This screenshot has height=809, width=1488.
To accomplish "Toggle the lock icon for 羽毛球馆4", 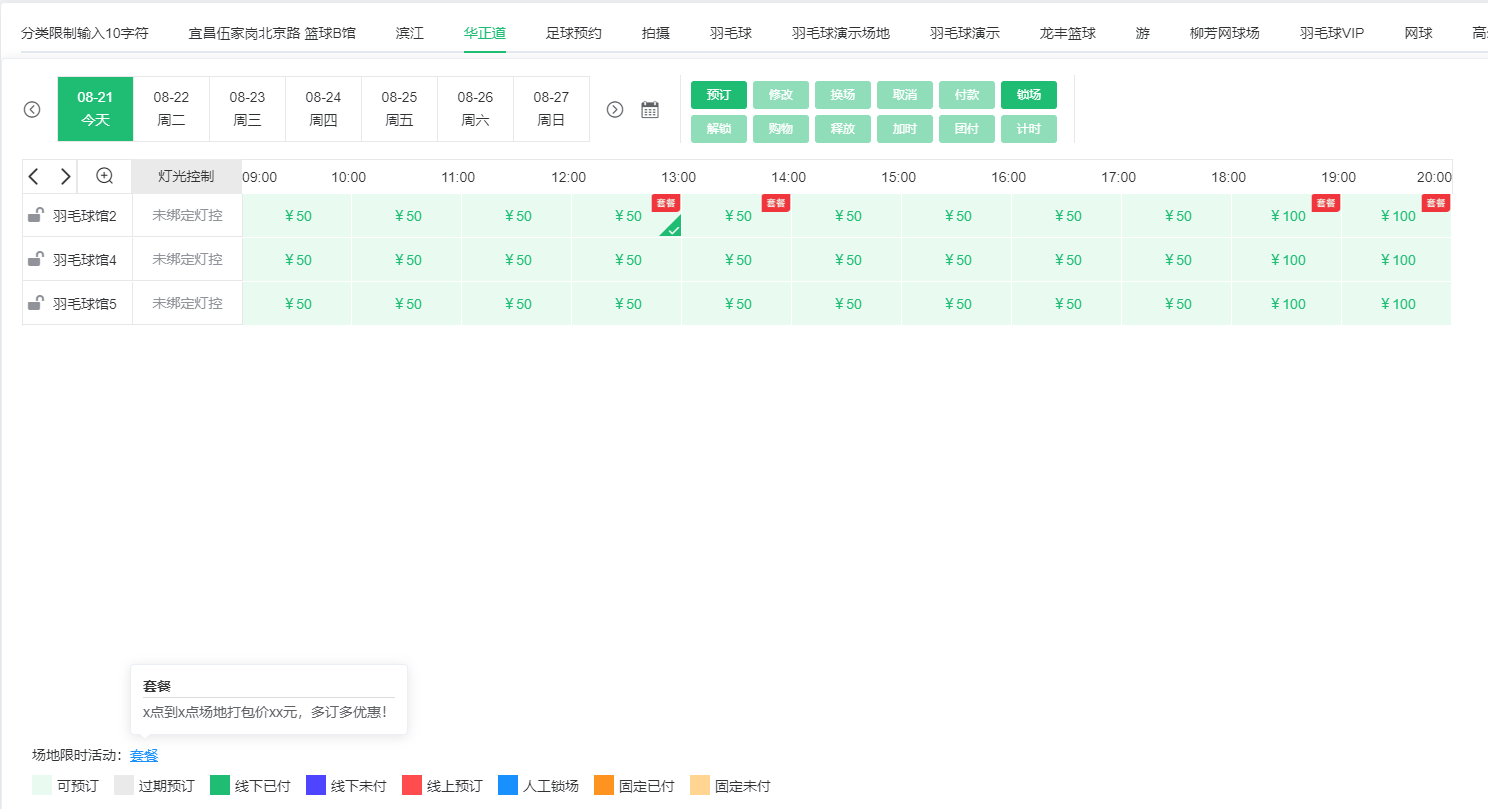I will tap(35, 259).
